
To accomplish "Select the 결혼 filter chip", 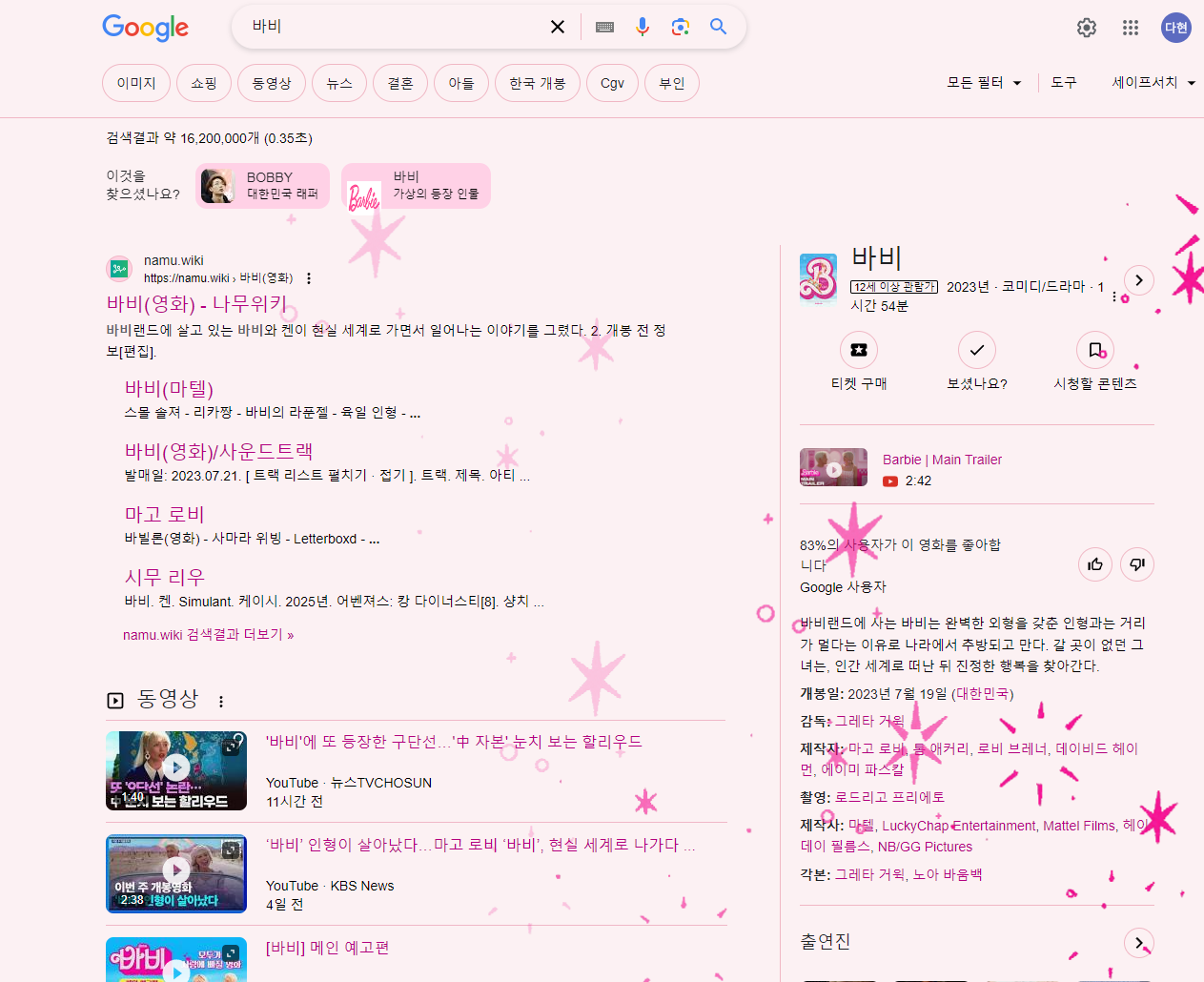I will 400,83.
